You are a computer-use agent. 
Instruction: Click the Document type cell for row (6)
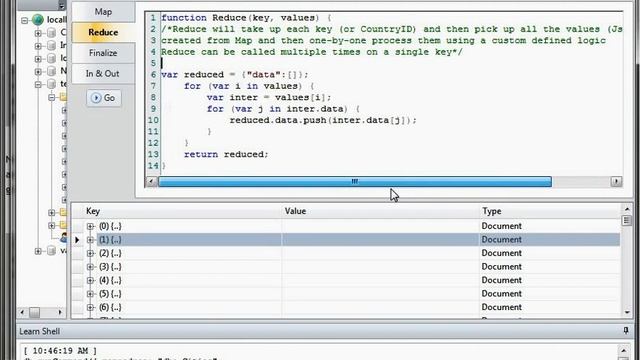tap(549, 307)
